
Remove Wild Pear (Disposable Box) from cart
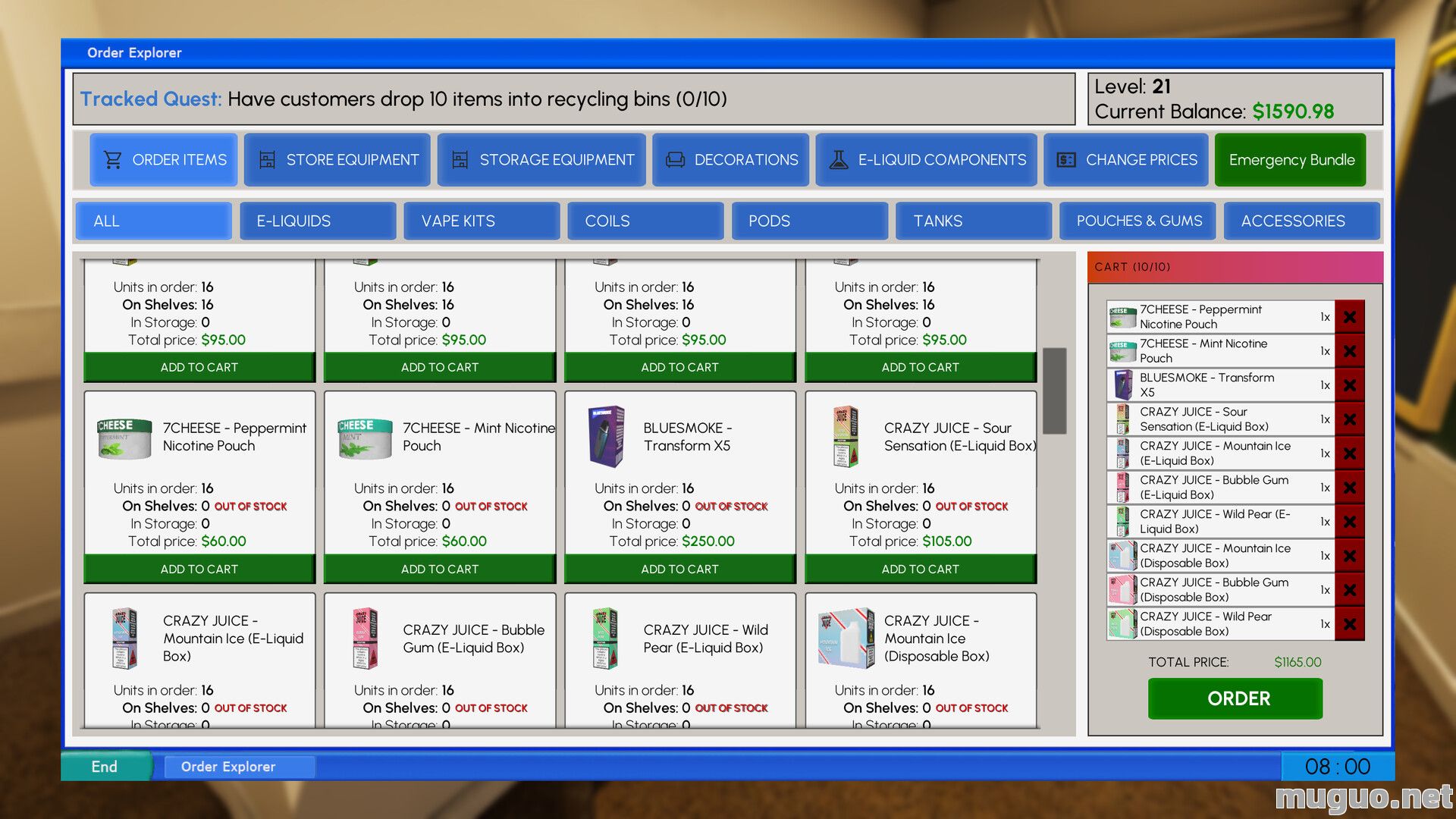tap(1350, 624)
